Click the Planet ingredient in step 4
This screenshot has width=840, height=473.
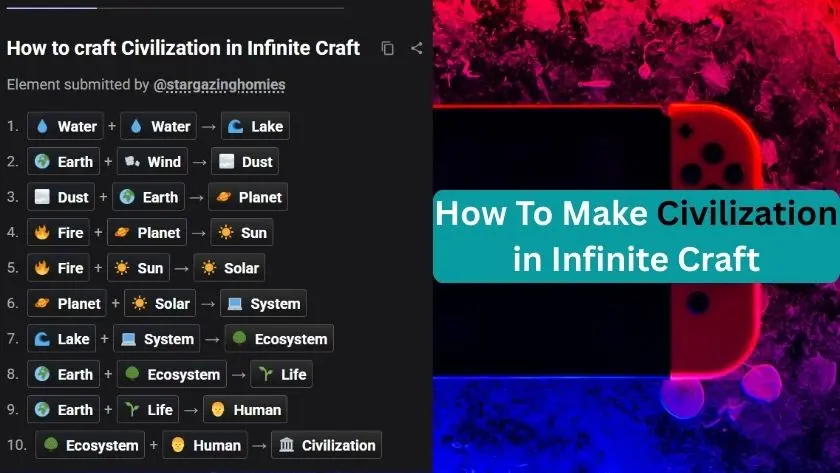(x=147, y=232)
